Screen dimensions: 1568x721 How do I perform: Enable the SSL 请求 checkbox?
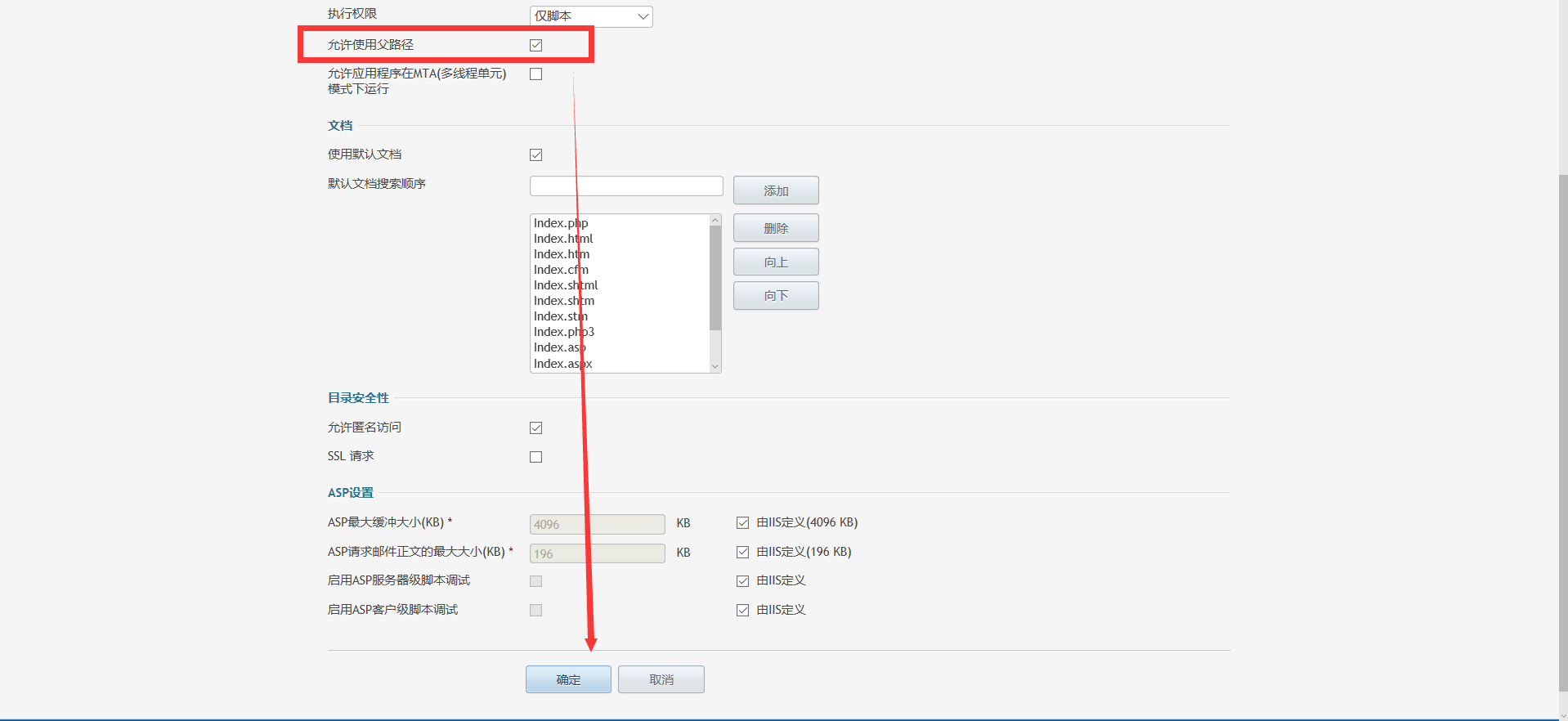tap(535, 457)
